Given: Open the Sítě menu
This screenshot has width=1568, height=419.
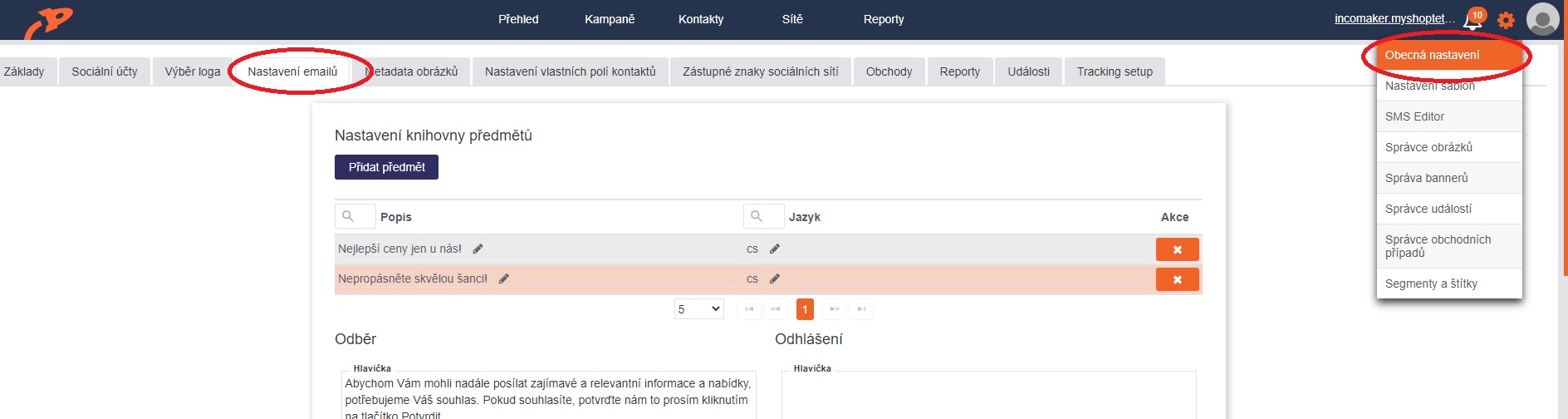Looking at the screenshot, I should [792, 19].
